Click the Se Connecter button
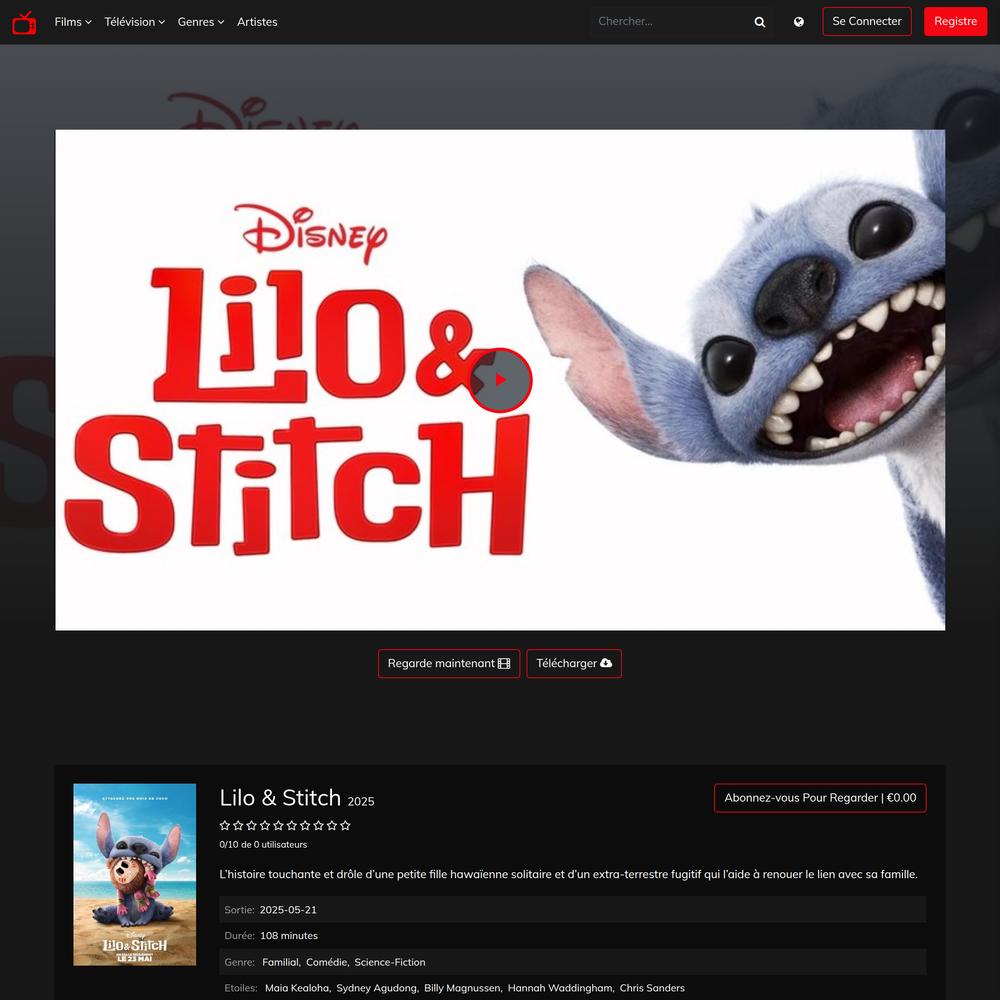Screen dimensions: 1000x1000 point(867,22)
